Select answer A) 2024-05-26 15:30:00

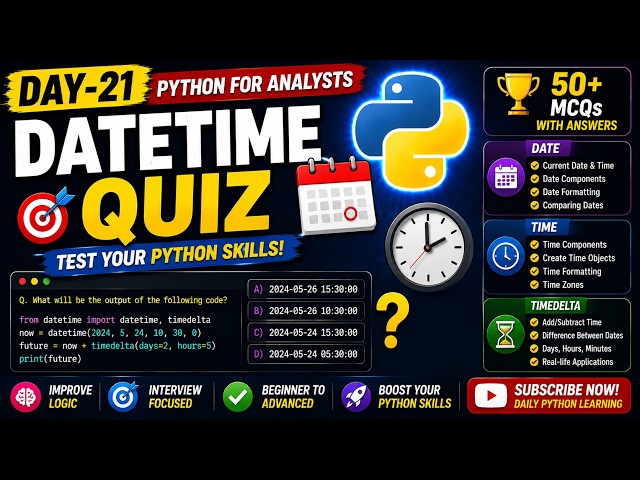tap(306, 289)
